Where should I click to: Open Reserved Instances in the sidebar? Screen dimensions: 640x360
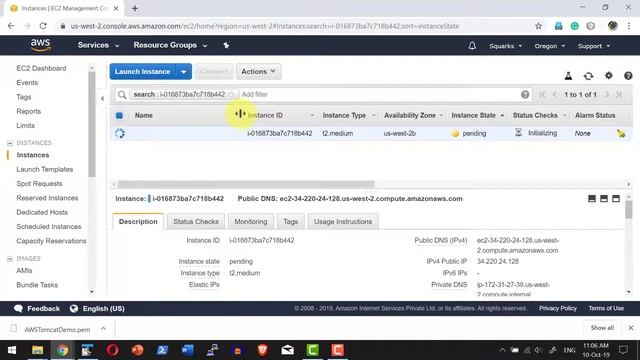pyautogui.click(x=47, y=198)
